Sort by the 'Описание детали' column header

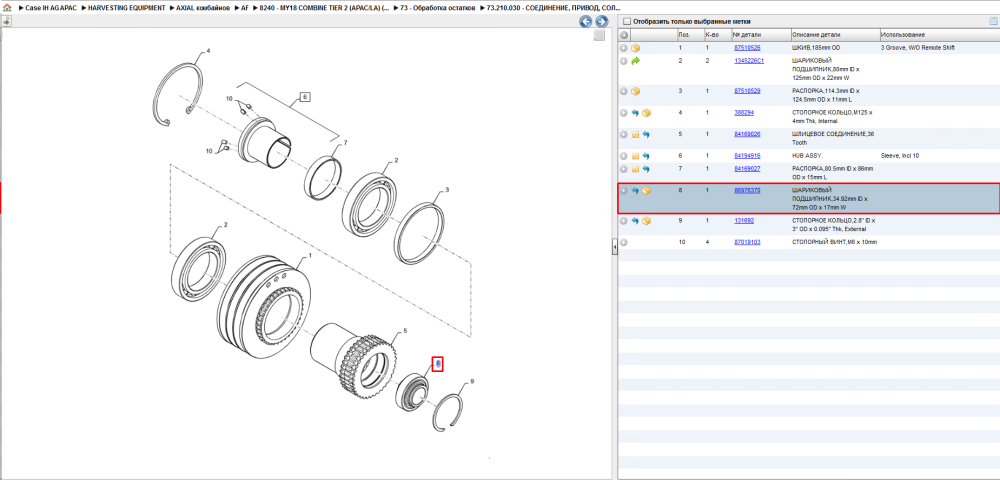click(x=834, y=35)
